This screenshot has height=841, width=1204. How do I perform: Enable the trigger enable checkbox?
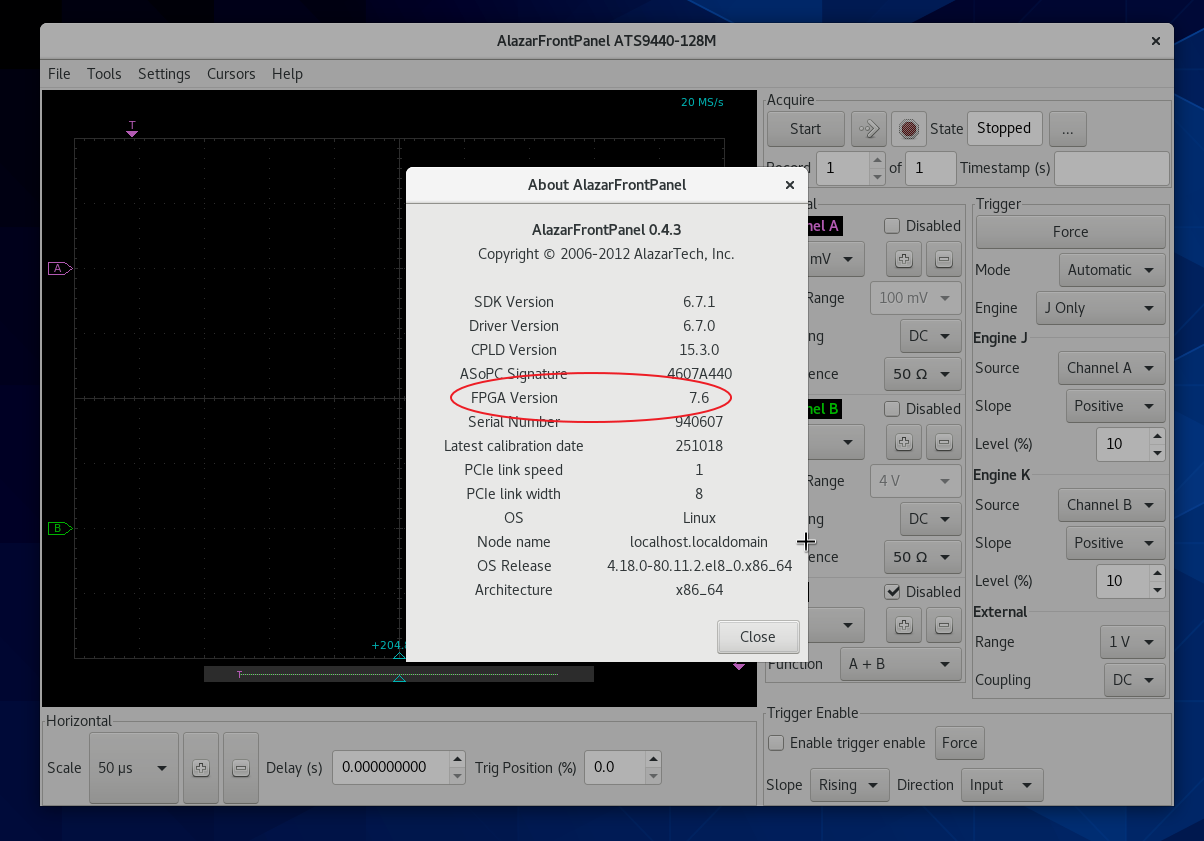(x=776, y=743)
